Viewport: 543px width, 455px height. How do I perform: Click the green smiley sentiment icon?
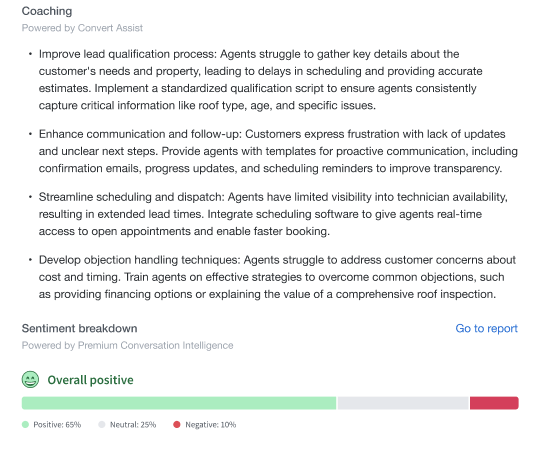point(30,380)
